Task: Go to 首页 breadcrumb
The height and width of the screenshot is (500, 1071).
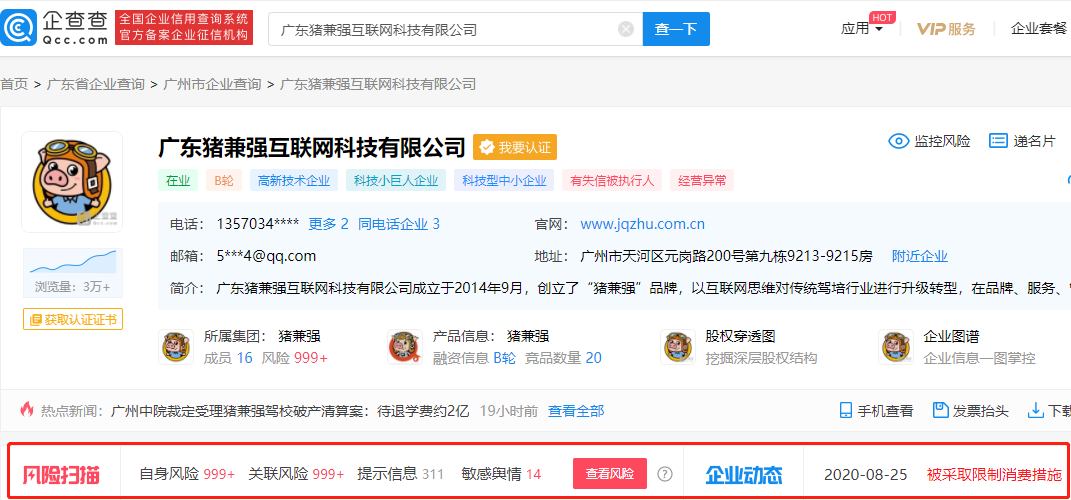Action: coord(14,85)
